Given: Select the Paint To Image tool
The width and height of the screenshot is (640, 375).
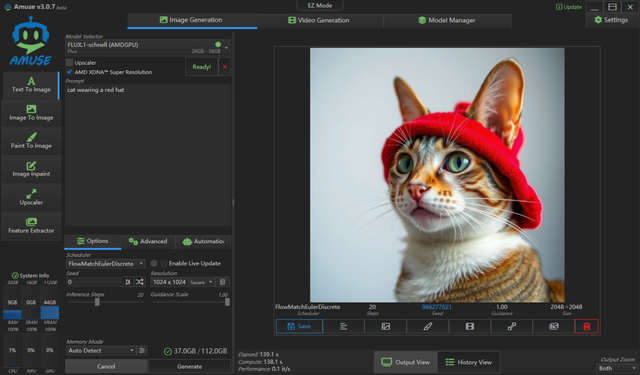Looking at the screenshot, I should pos(31,141).
